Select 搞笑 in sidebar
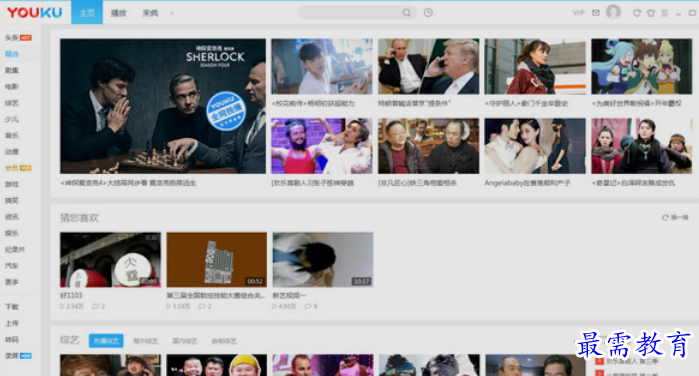 [x=12, y=200]
